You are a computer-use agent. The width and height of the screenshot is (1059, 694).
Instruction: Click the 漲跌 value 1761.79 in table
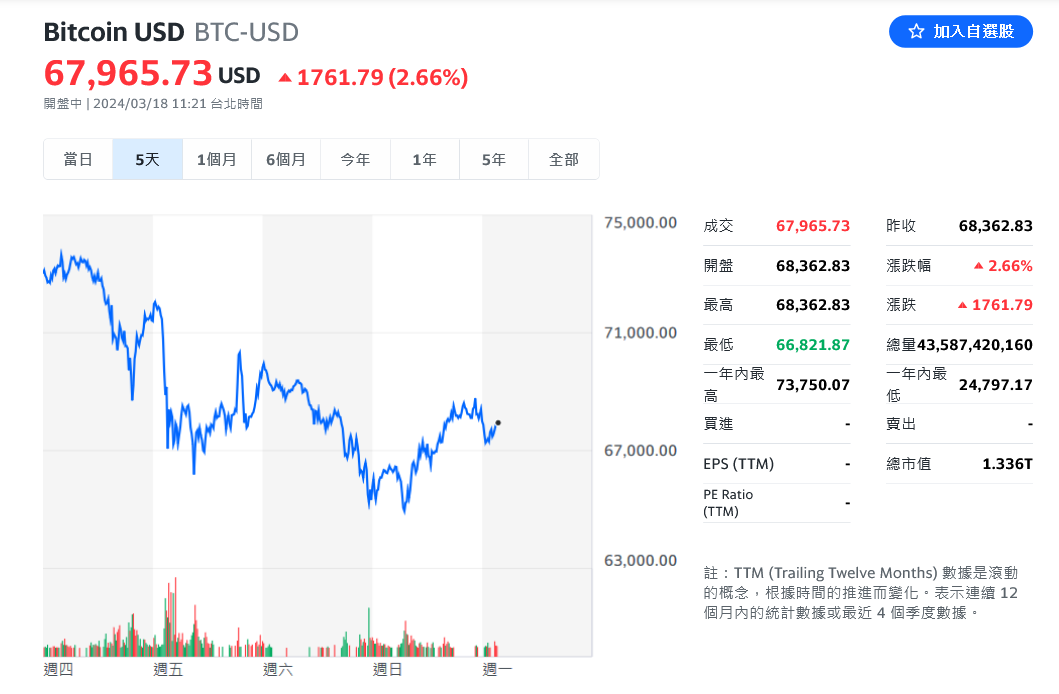(x=1002, y=305)
